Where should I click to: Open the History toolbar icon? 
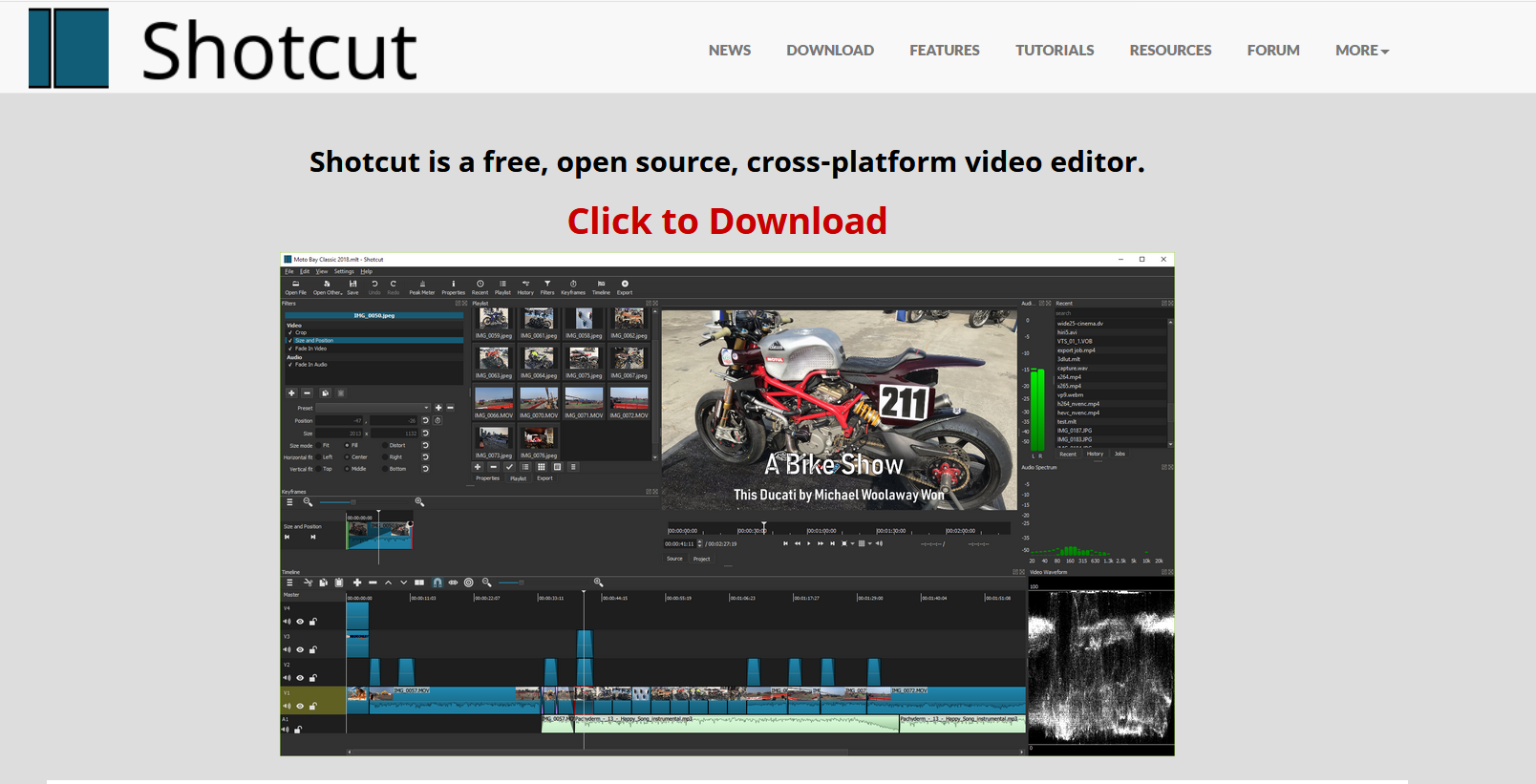click(x=525, y=287)
